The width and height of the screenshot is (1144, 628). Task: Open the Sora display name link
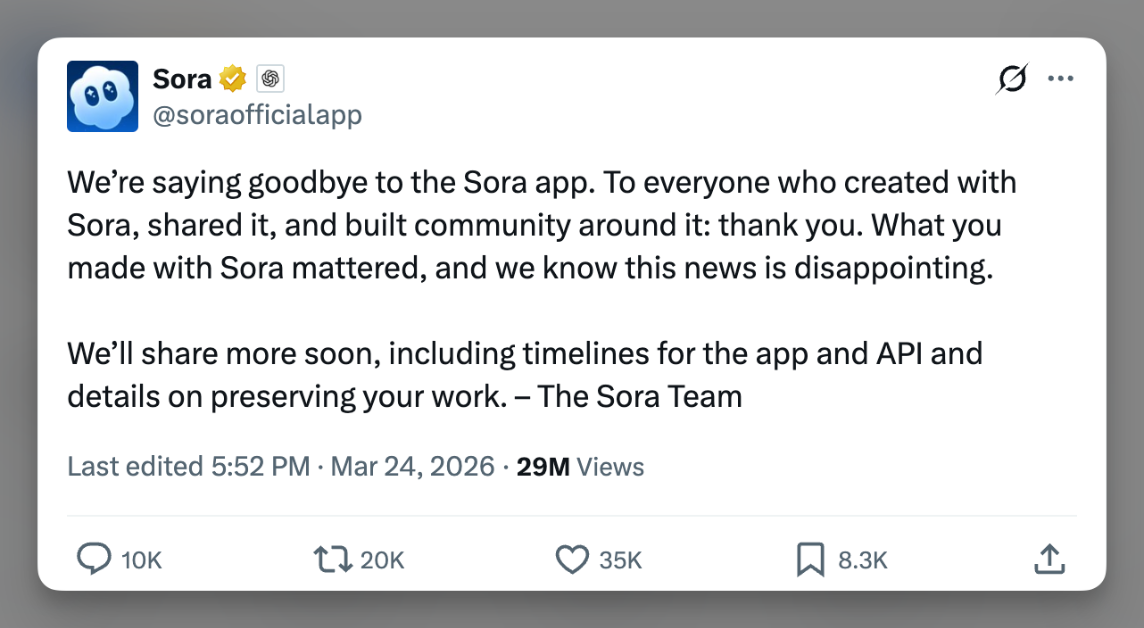(182, 78)
